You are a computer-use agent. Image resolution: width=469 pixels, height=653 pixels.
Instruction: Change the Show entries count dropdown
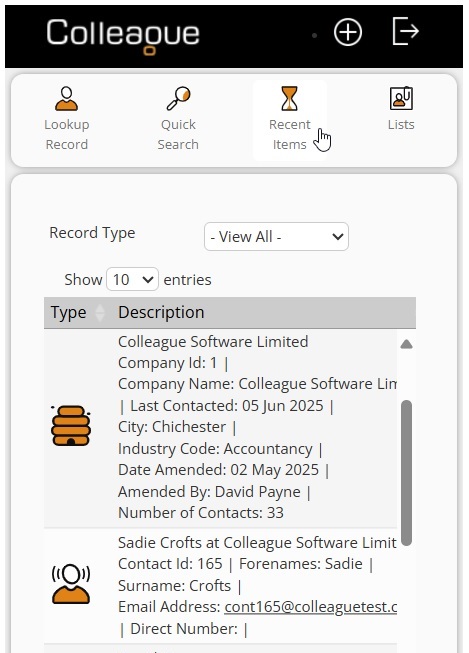[x=132, y=279]
